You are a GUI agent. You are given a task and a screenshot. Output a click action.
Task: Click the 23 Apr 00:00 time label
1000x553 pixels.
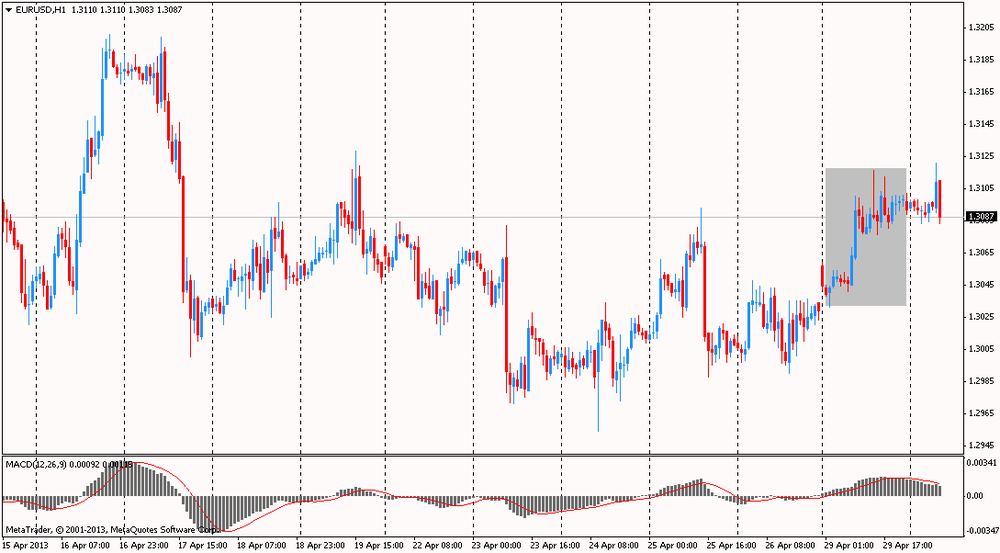[497, 546]
